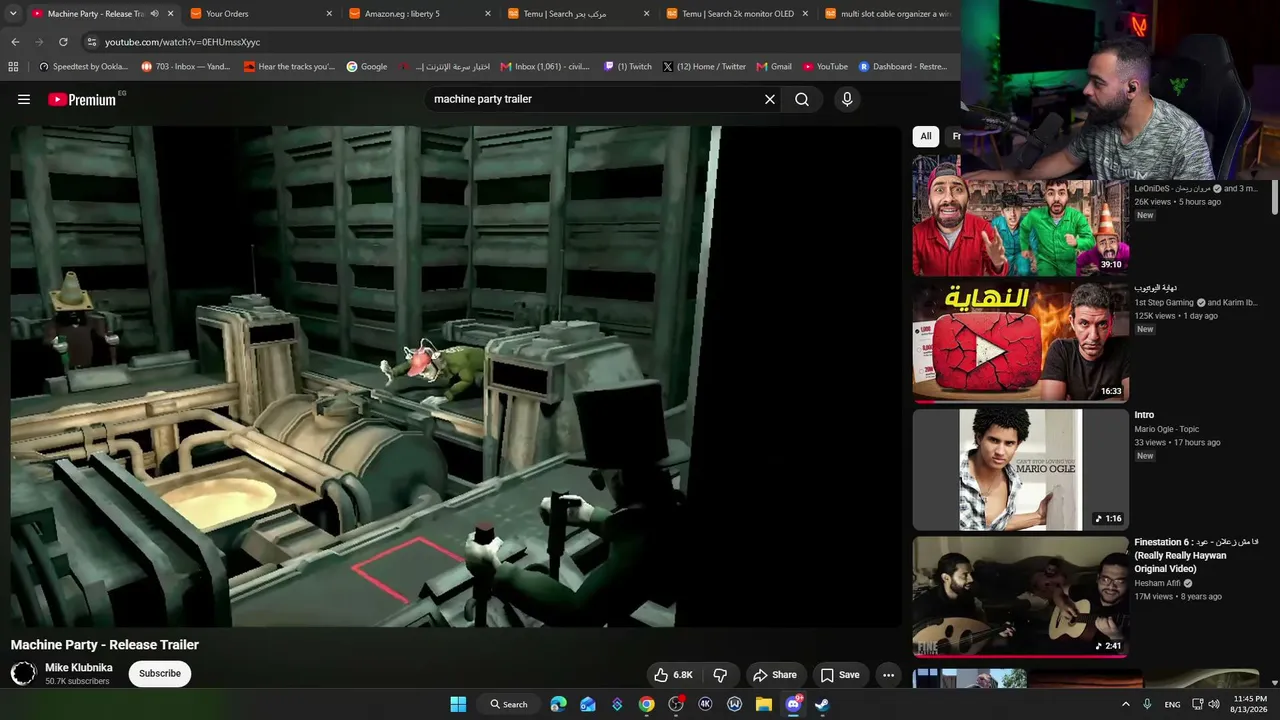Open Steam from the taskbar
Screen dimensions: 1280x720
pos(822,704)
